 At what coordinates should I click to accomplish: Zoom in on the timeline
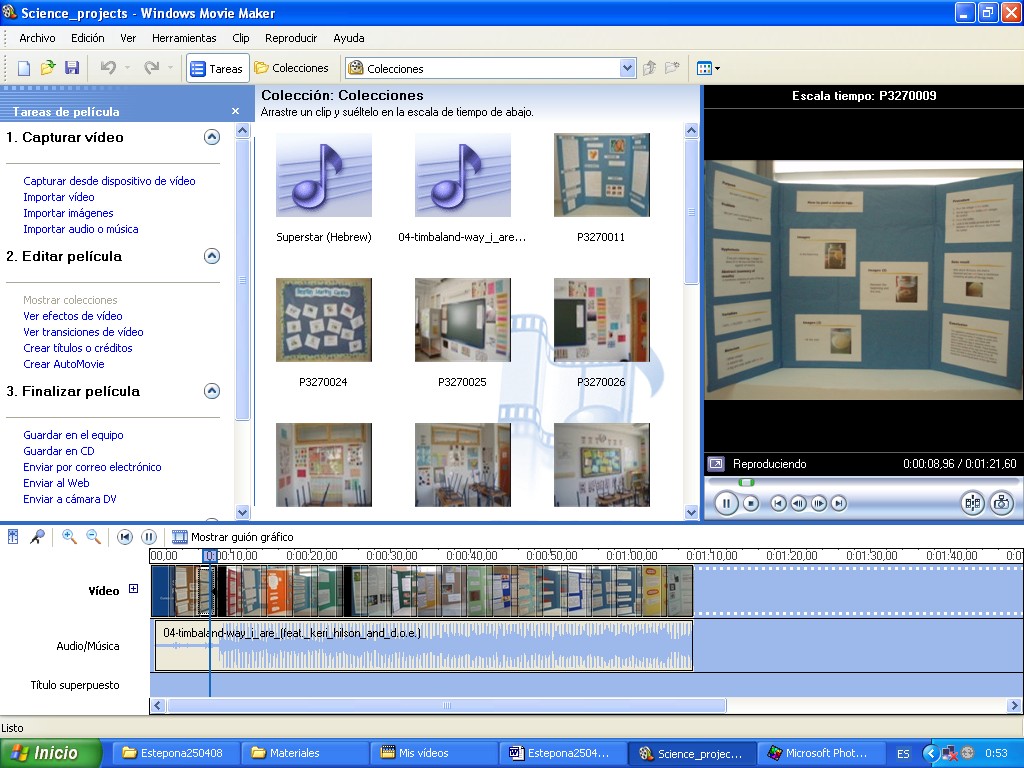coord(69,537)
